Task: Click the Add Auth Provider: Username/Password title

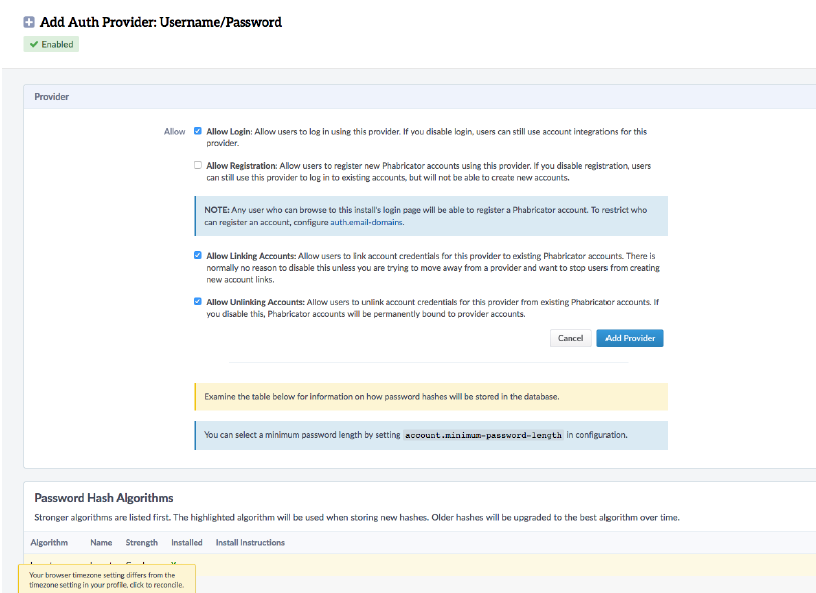Action: [161, 22]
